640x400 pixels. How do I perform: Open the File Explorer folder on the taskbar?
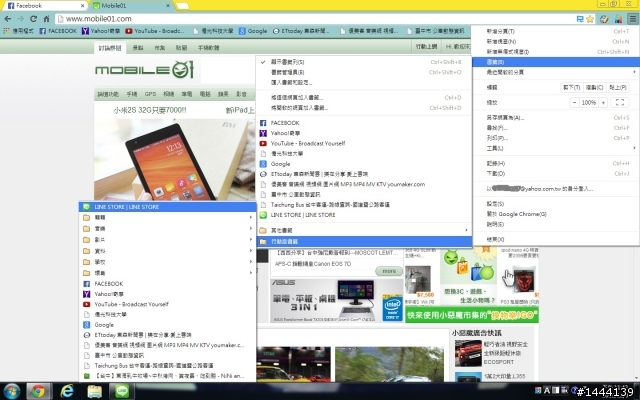(x=95, y=391)
